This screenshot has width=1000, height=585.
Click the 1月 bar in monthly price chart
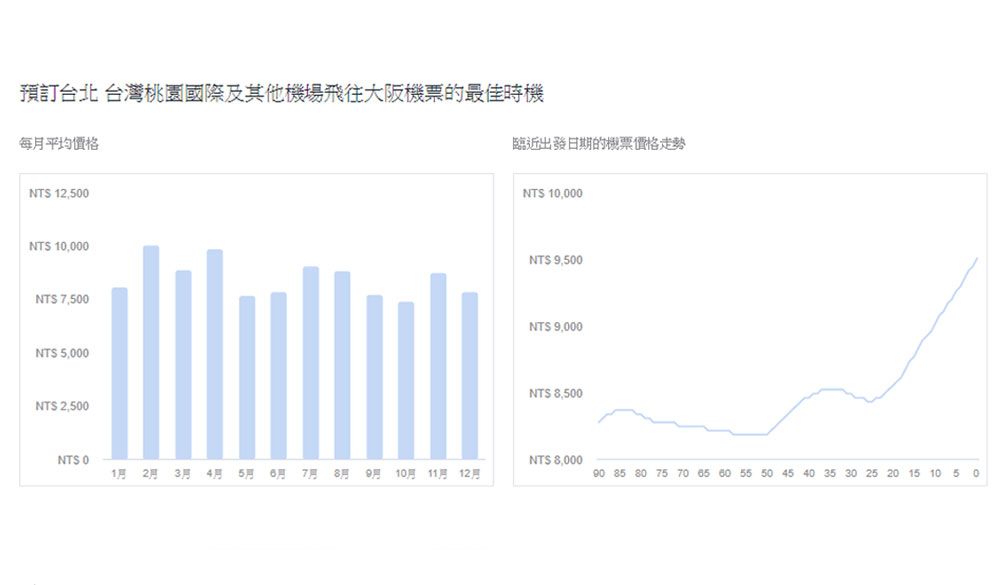[x=119, y=373]
